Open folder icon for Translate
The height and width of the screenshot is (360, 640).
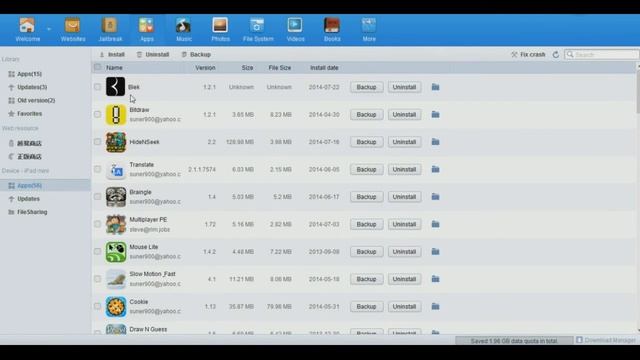436,169
